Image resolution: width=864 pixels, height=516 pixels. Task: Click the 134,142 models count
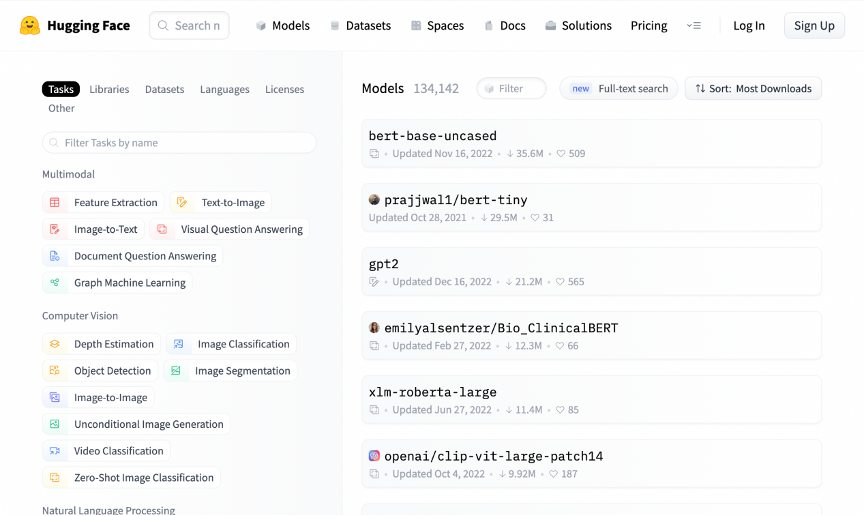point(436,89)
